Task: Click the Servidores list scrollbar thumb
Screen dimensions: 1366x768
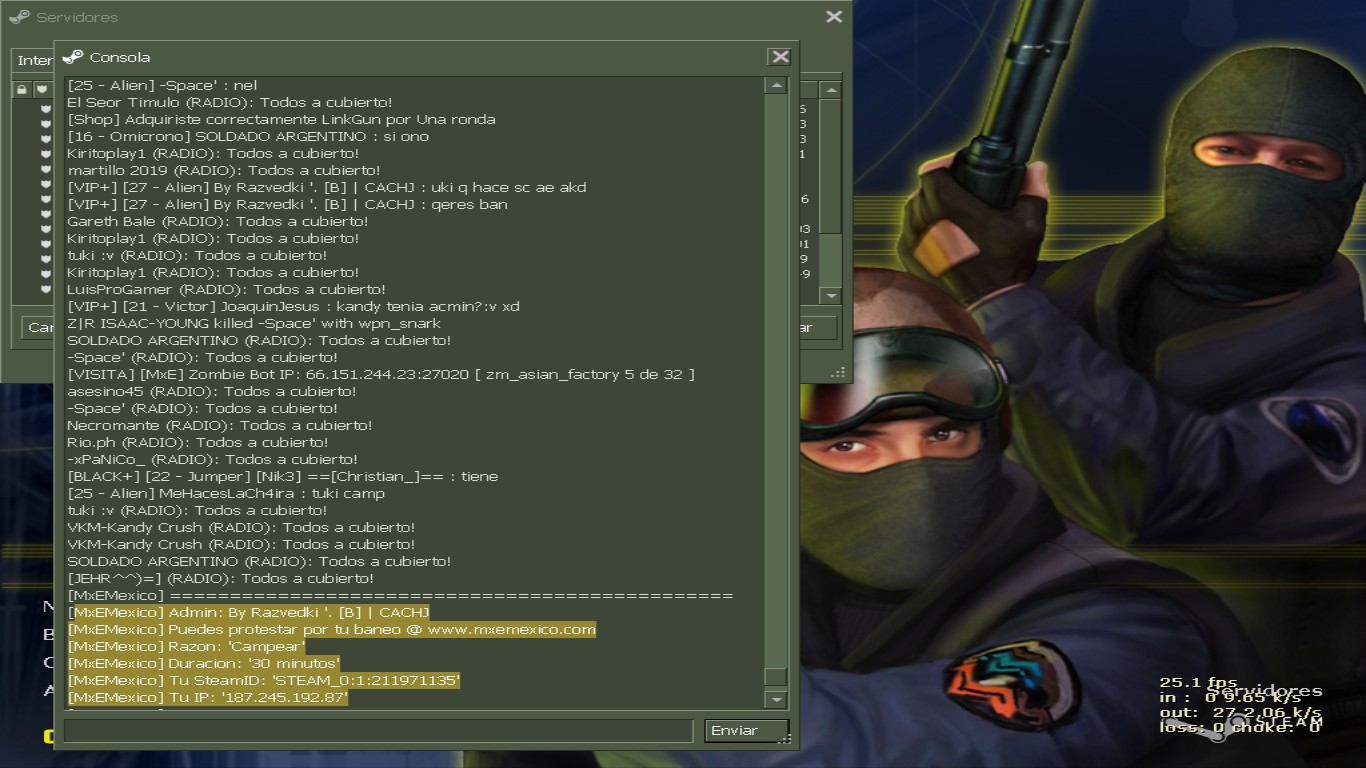Action: tap(831, 166)
